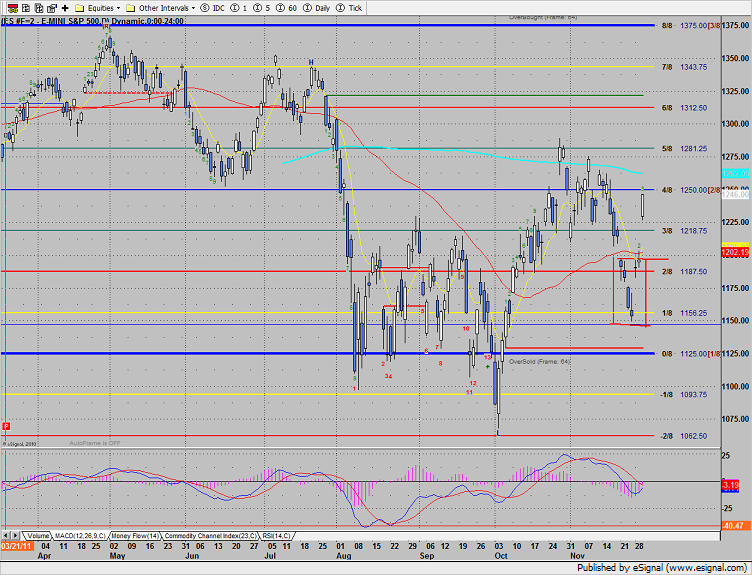Click the orange 03/21/11 date marker
This screenshot has width=752, height=575.
pyautogui.click(x=17, y=546)
